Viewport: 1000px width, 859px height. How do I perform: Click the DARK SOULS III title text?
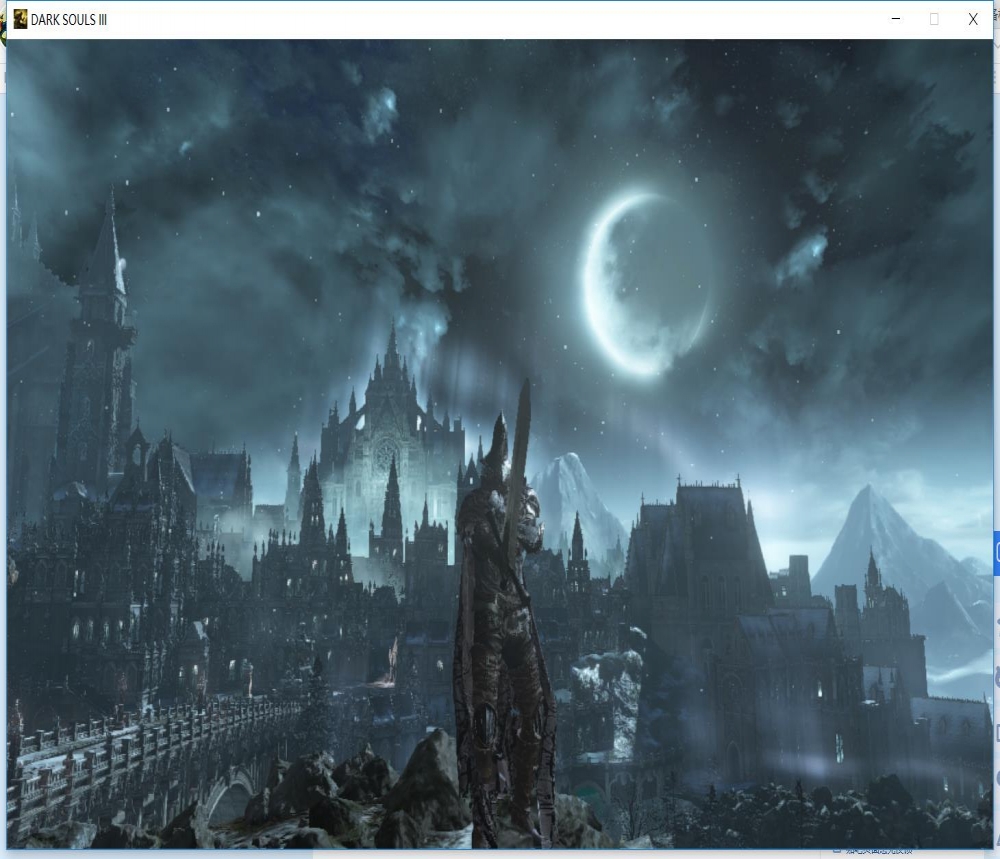(69, 20)
